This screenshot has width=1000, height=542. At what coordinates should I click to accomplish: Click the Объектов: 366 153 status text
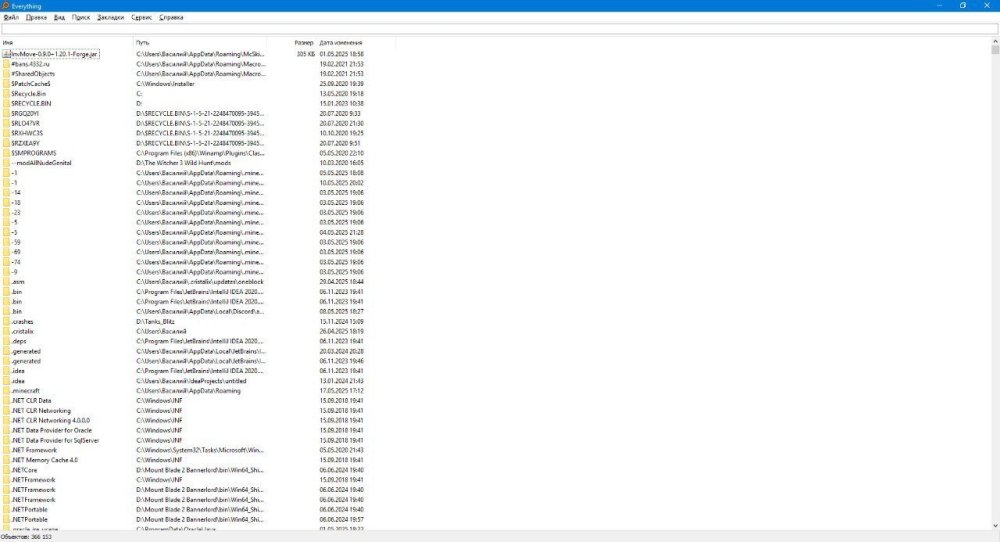coord(26,537)
